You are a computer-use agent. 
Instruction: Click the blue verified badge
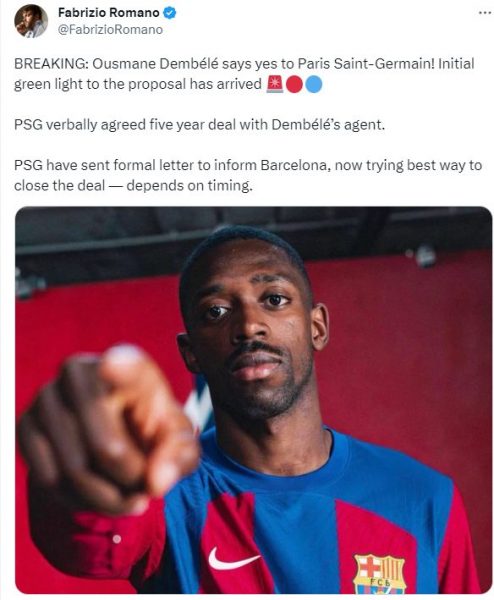(170, 13)
